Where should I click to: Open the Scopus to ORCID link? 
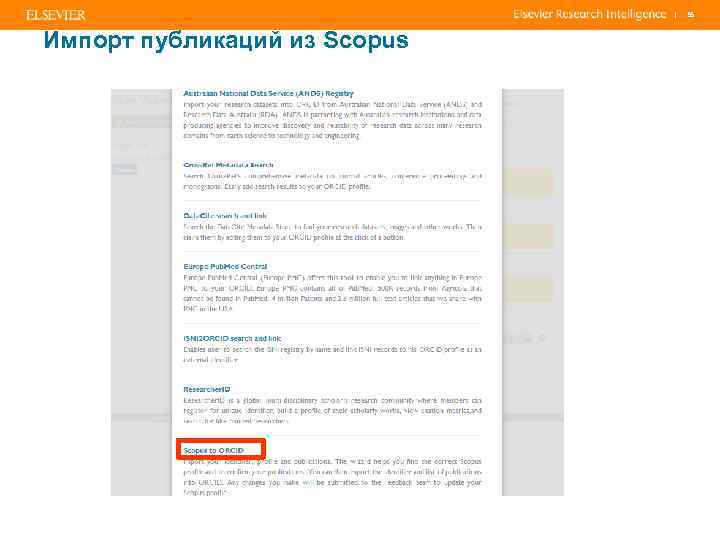(x=214, y=450)
